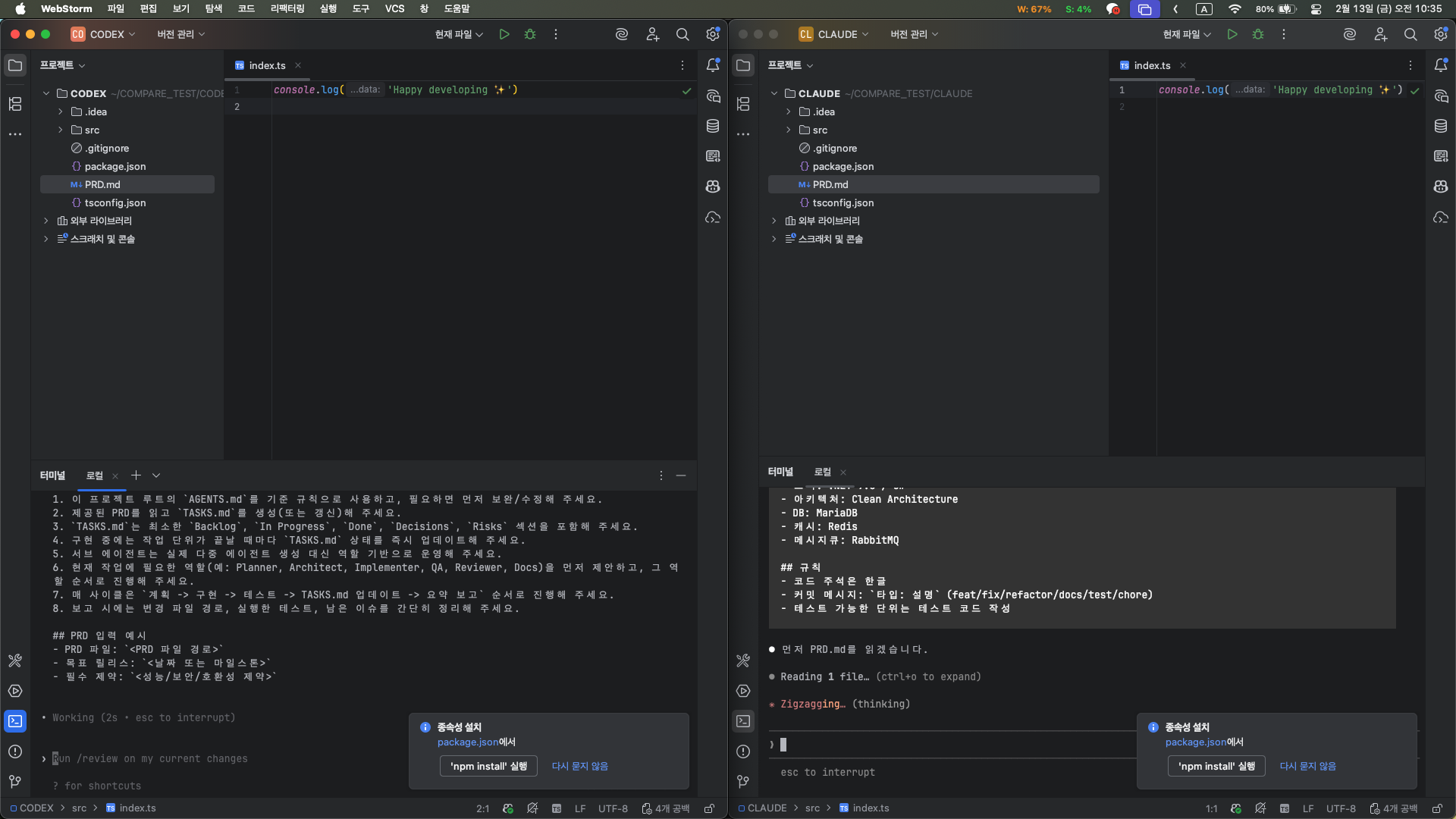Open the 리팩터링 menu in menu bar
Image resolution: width=1456 pixels, height=819 pixels.
click(x=287, y=8)
